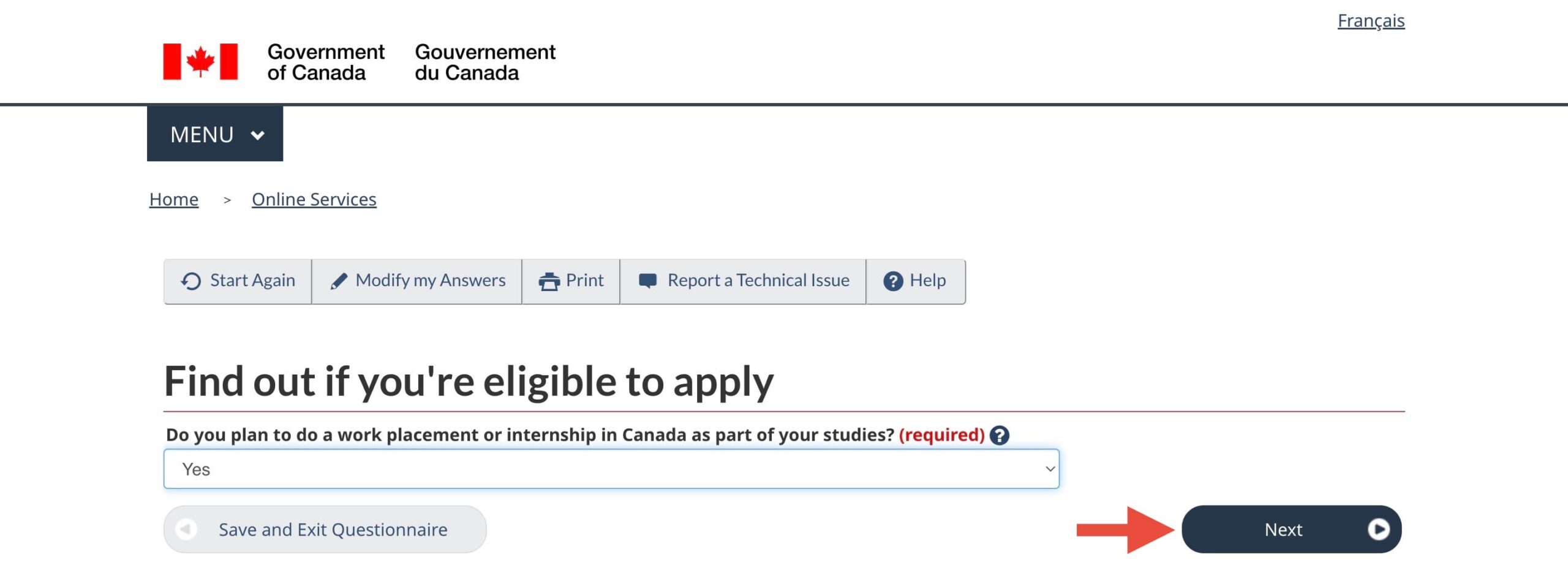Click the question mark icon in the Help button

(892, 281)
